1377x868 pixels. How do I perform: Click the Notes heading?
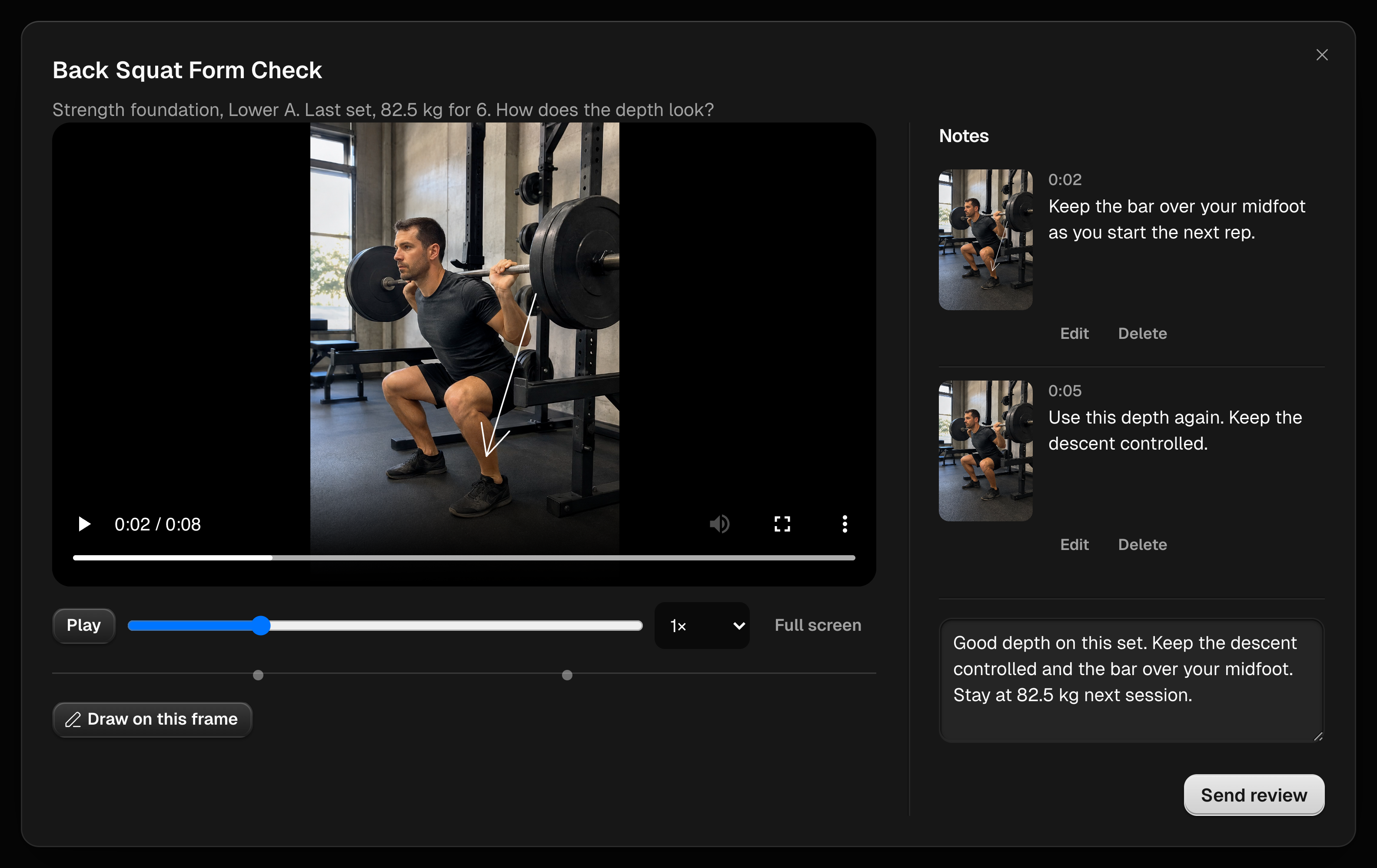tap(964, 136)
